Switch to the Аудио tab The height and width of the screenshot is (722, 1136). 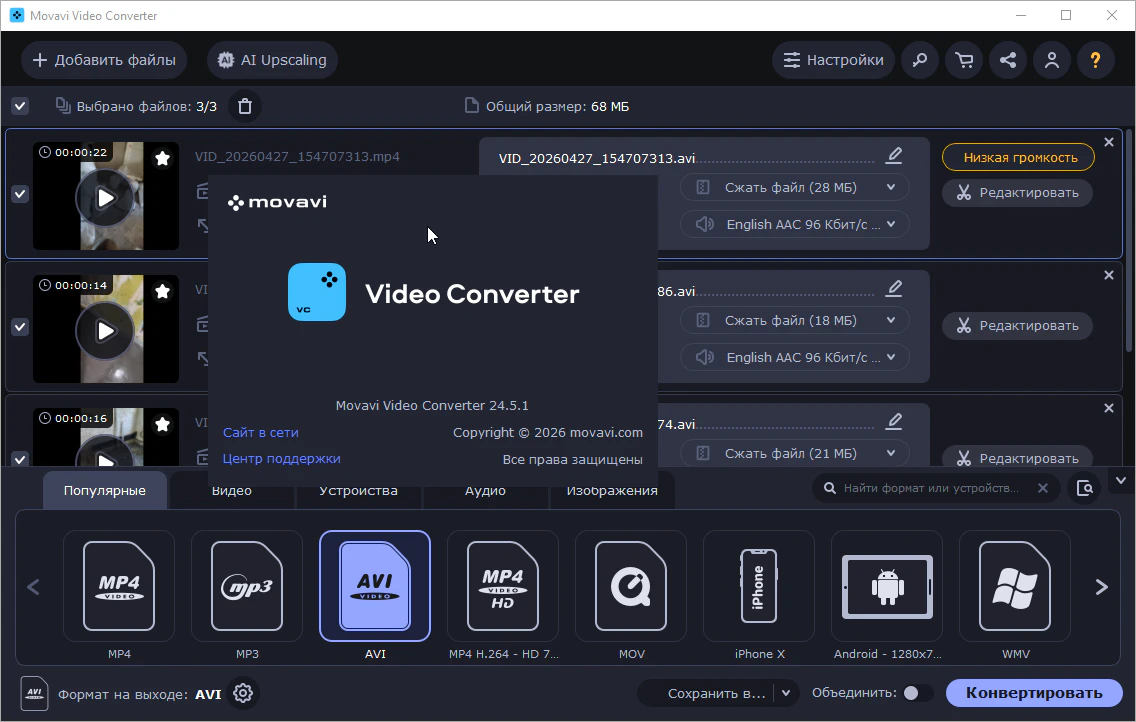point(485,490)
